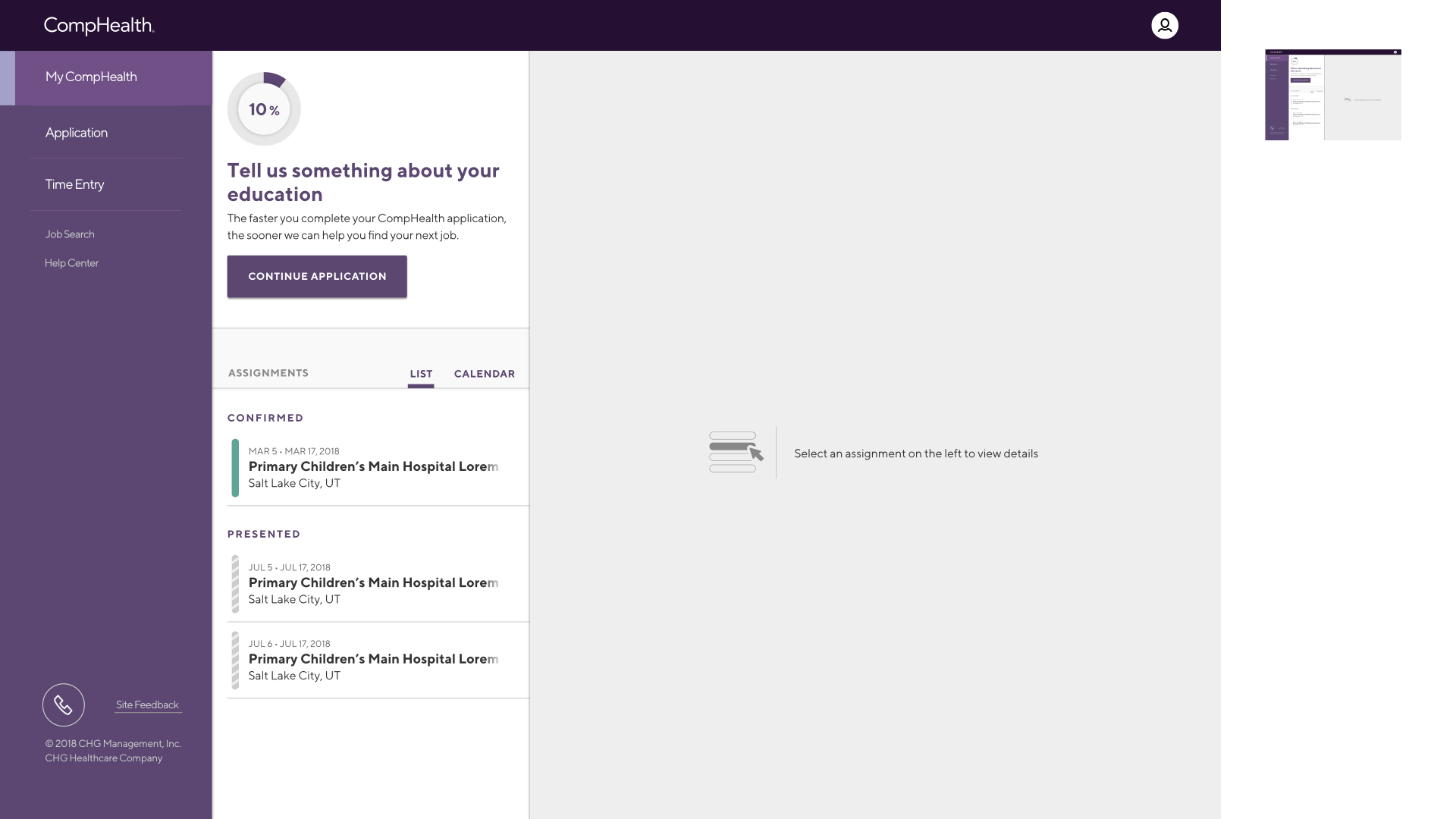Viewport: 1456px width, 819px height.
Task: Click the assignment list illustration icon
Action: tap(736, 453)
